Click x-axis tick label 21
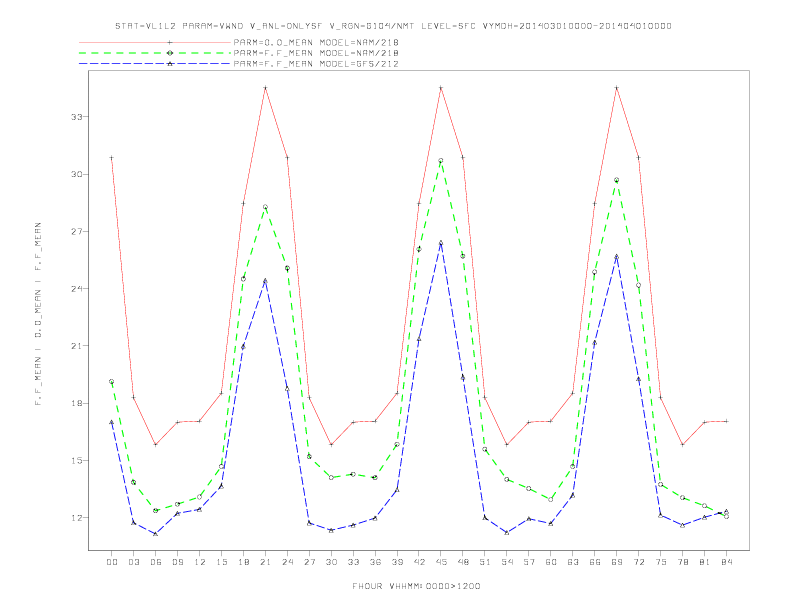 tap(265, 562)
